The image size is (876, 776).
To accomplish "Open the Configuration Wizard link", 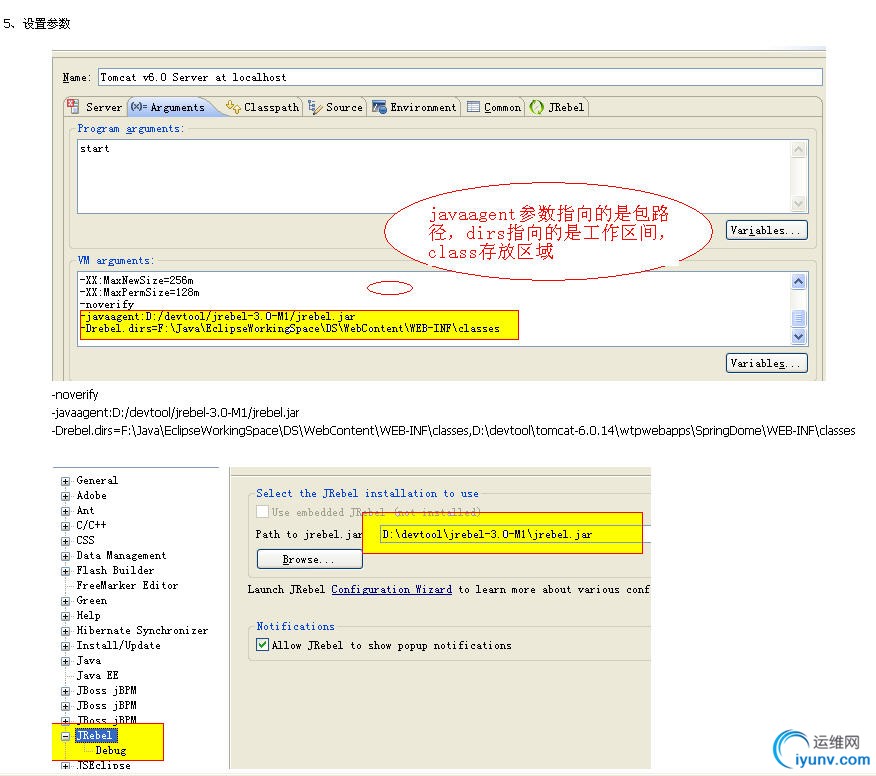I will (391, 589).
